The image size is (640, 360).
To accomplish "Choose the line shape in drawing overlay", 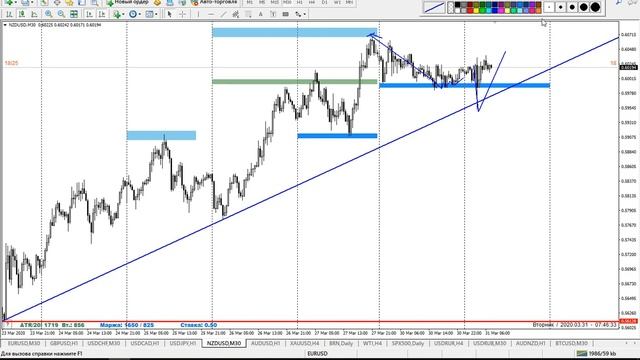I will (x=434, y=7).
